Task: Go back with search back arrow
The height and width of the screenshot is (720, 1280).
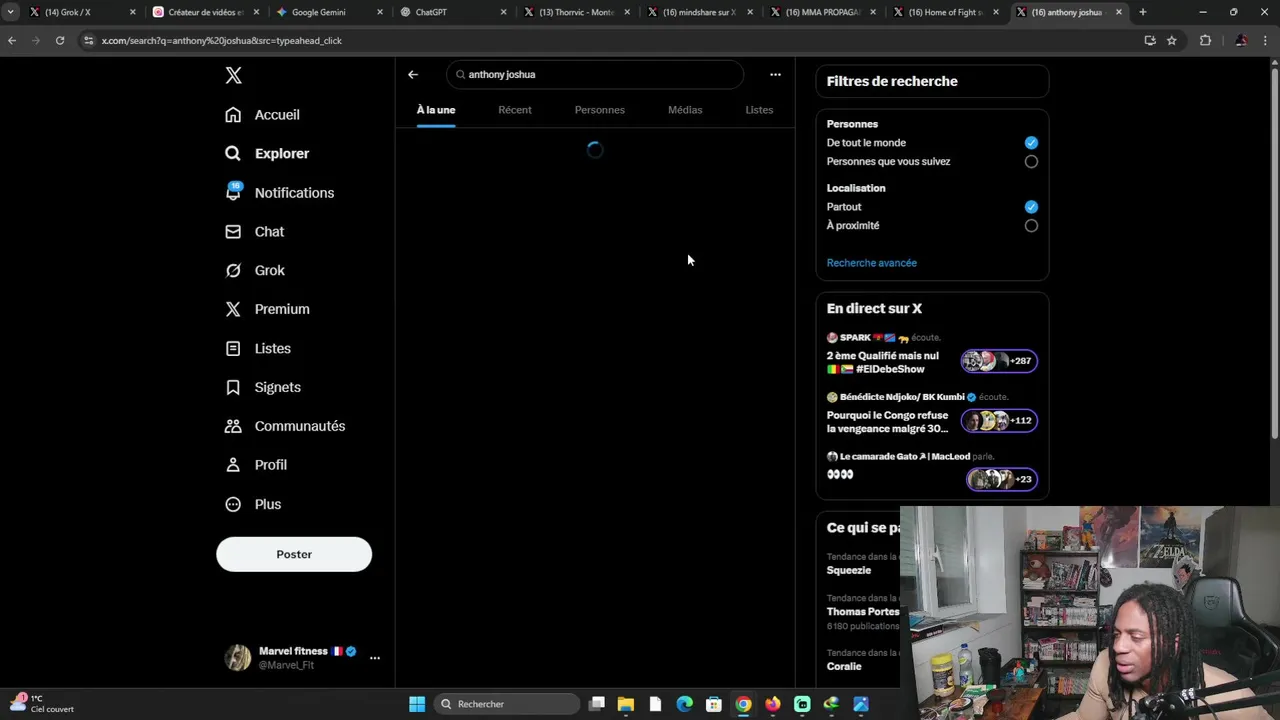Action: click(413, 74)
